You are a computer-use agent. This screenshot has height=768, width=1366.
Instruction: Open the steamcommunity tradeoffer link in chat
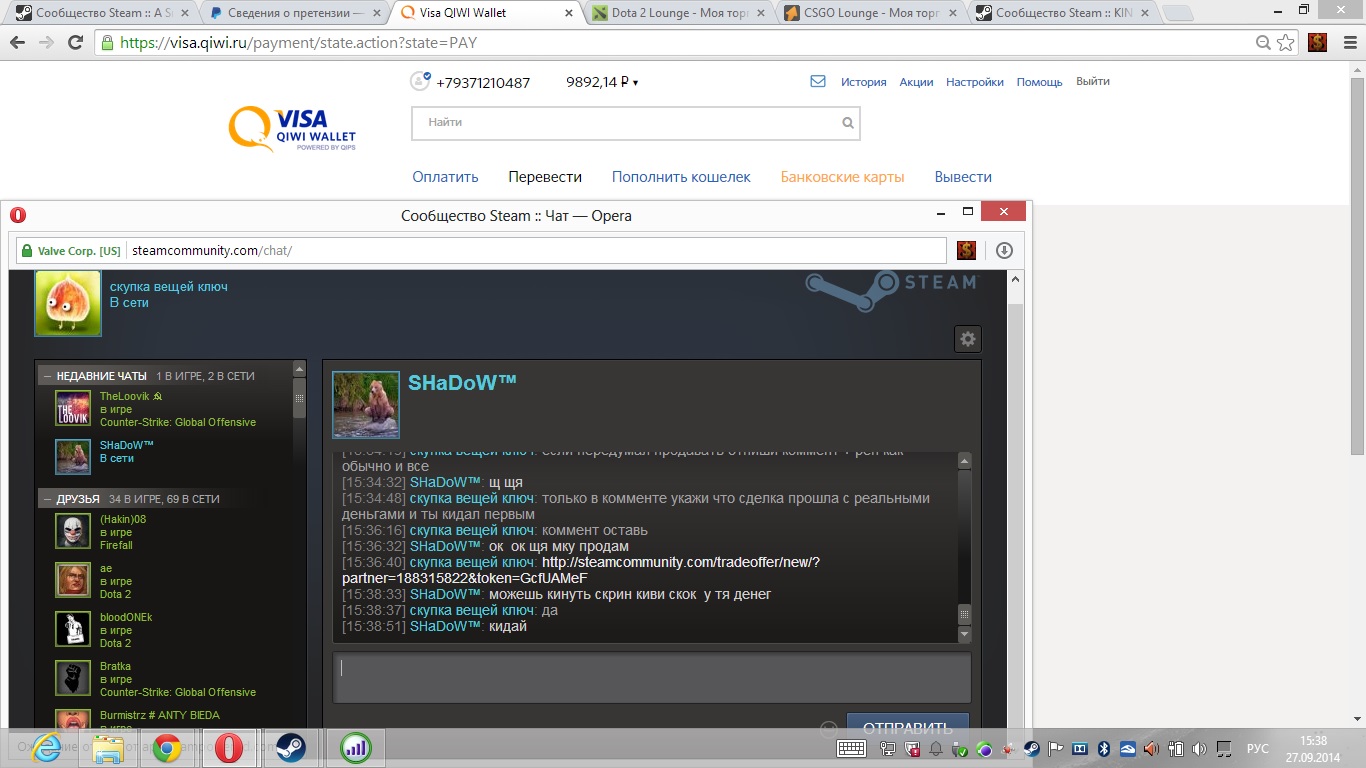click(582, 570)
